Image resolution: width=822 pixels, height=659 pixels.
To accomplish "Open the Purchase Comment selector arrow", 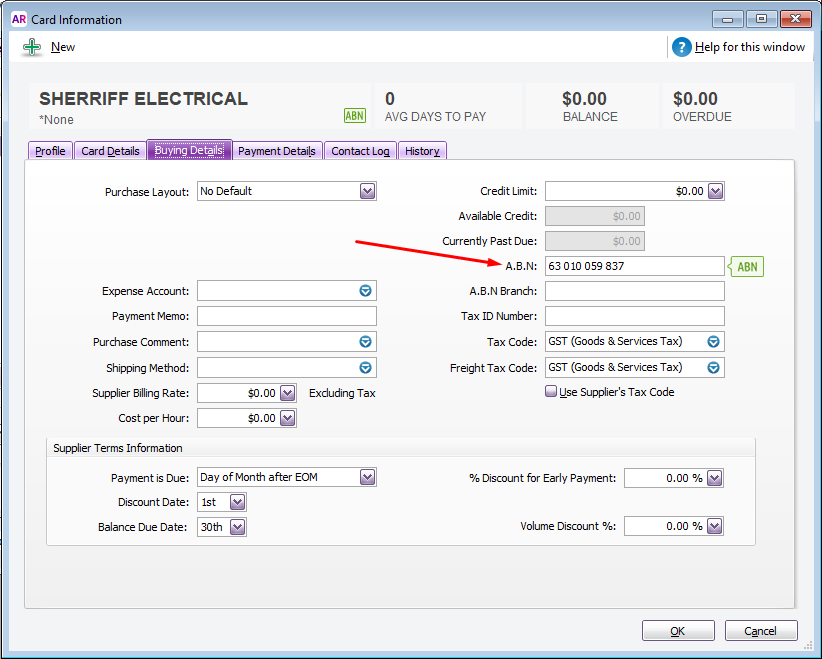I will [x=365, y=342].
